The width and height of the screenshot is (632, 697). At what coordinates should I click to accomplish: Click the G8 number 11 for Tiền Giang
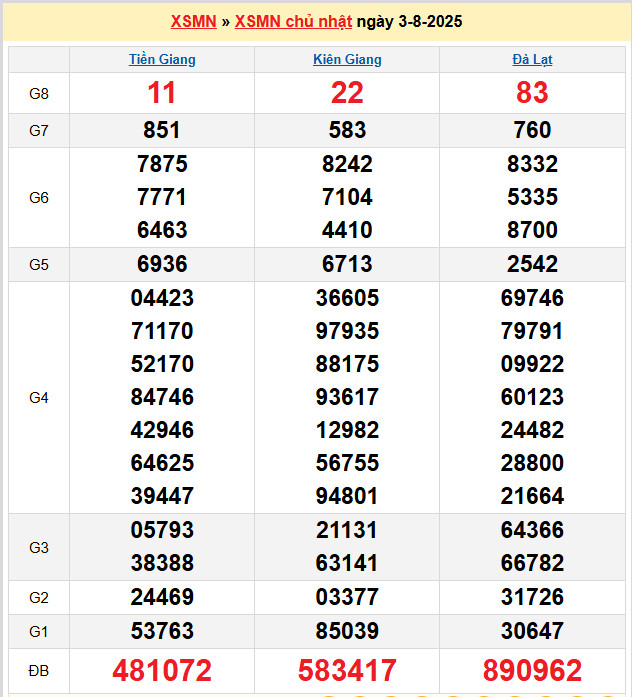[x=162, y=93]
